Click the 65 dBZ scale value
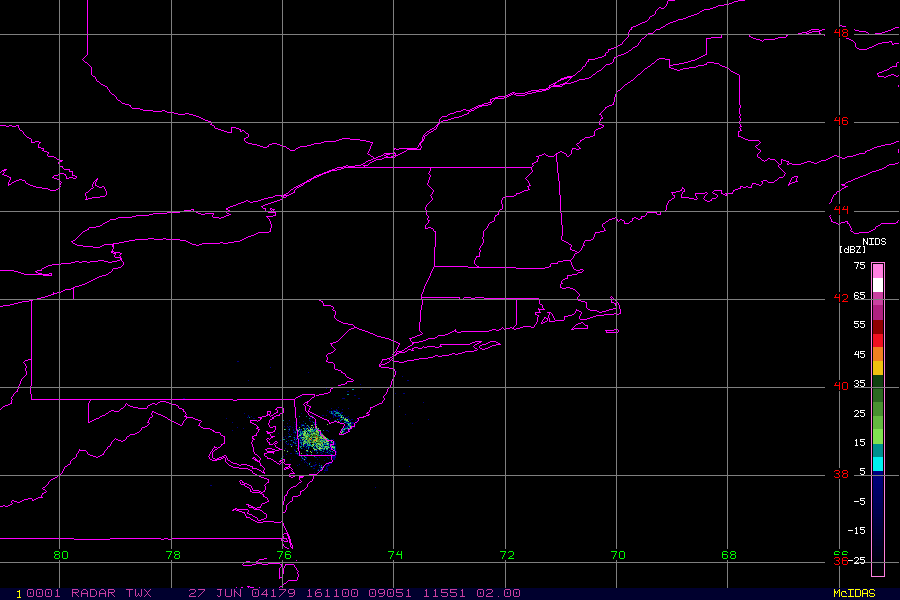This screenshot has height=600, width=900. coord(859,296)
